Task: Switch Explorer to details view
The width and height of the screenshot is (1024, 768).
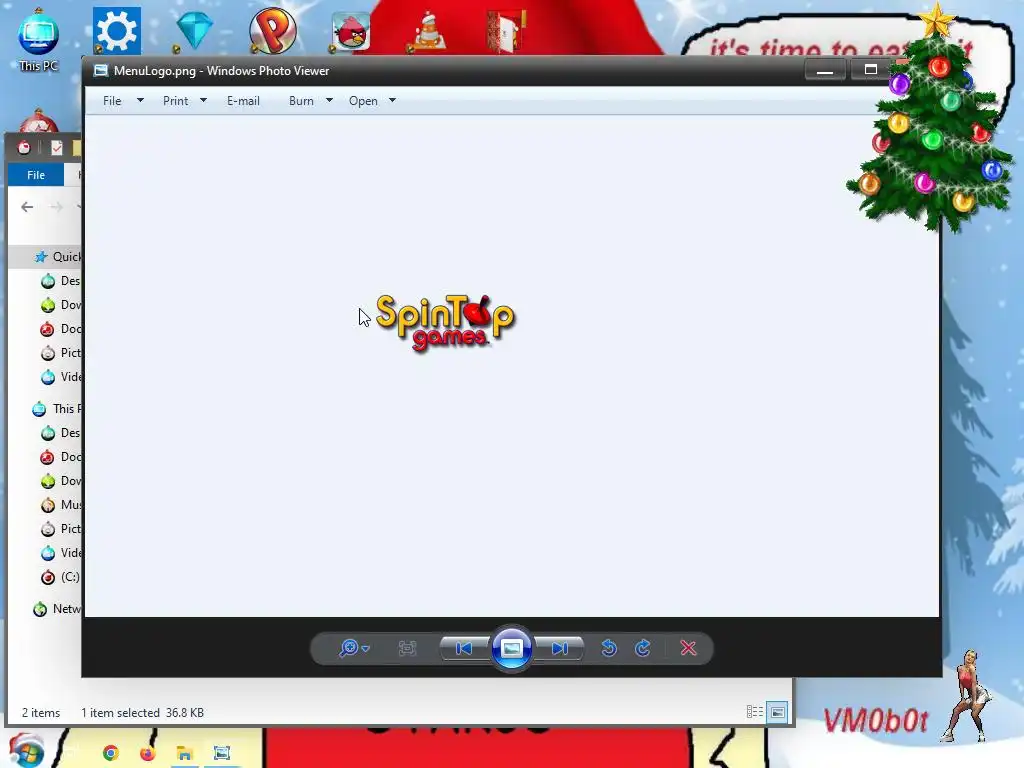Action: pyautogui.click(x=754, y=712)
